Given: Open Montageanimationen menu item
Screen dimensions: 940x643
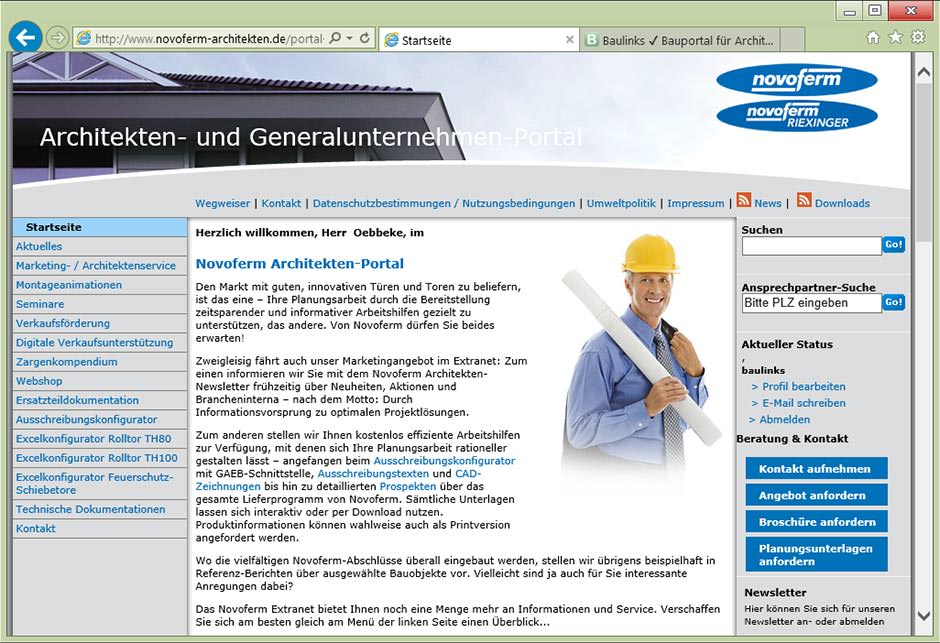Looking at the screenshot, I should click(x=100, y=285).
